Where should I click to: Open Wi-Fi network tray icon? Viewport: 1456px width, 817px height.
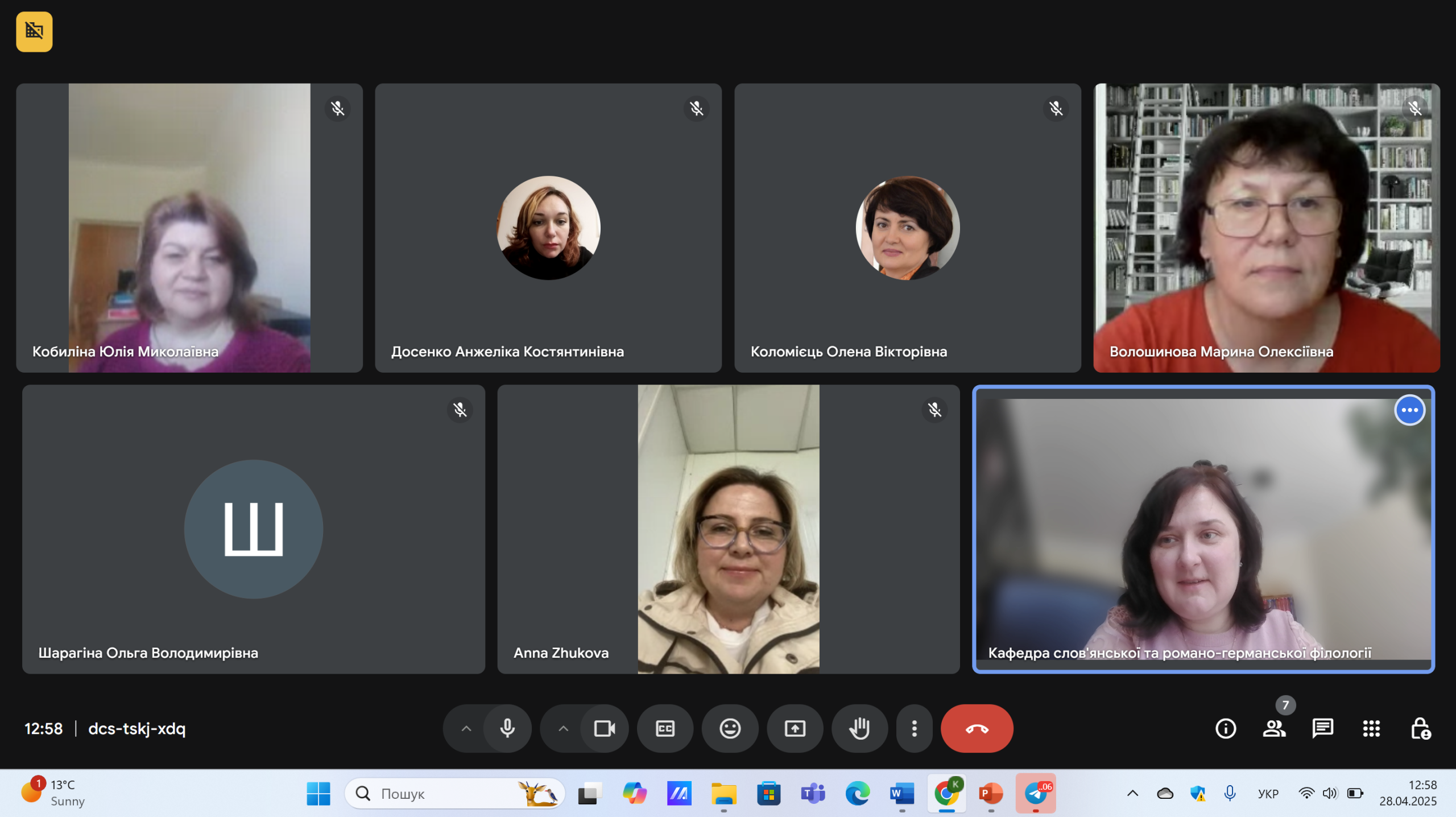click(x=1306, y=794)
